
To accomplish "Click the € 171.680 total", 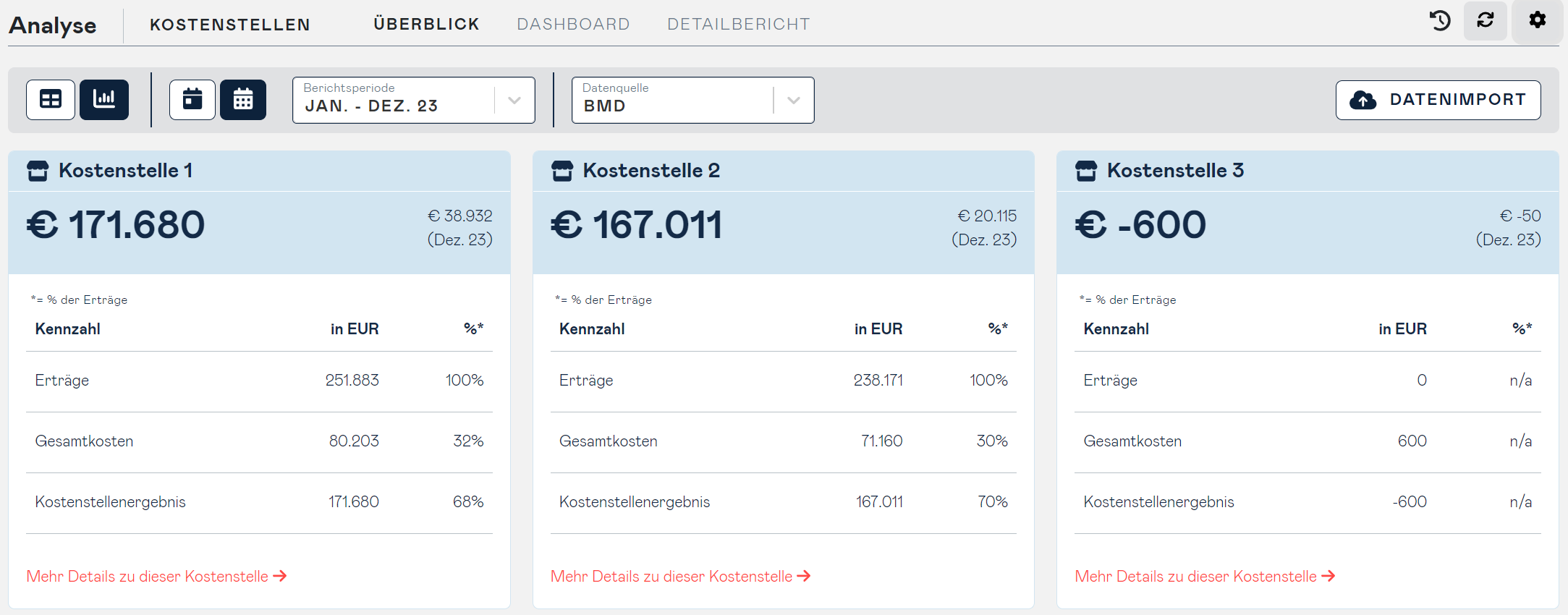I will [116, 224].
